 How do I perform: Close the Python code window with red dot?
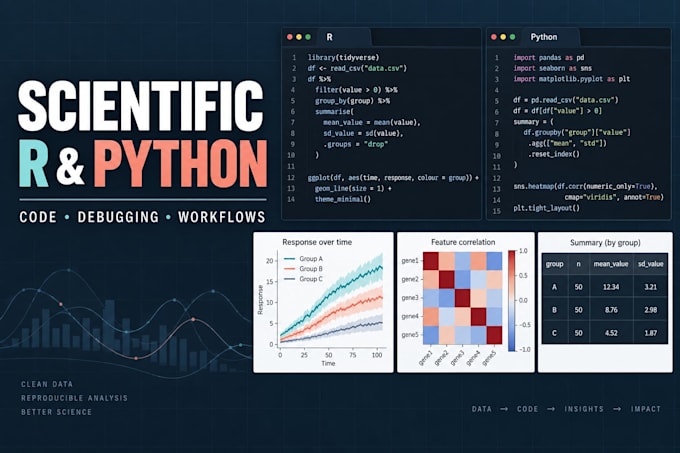pos(494,37)
